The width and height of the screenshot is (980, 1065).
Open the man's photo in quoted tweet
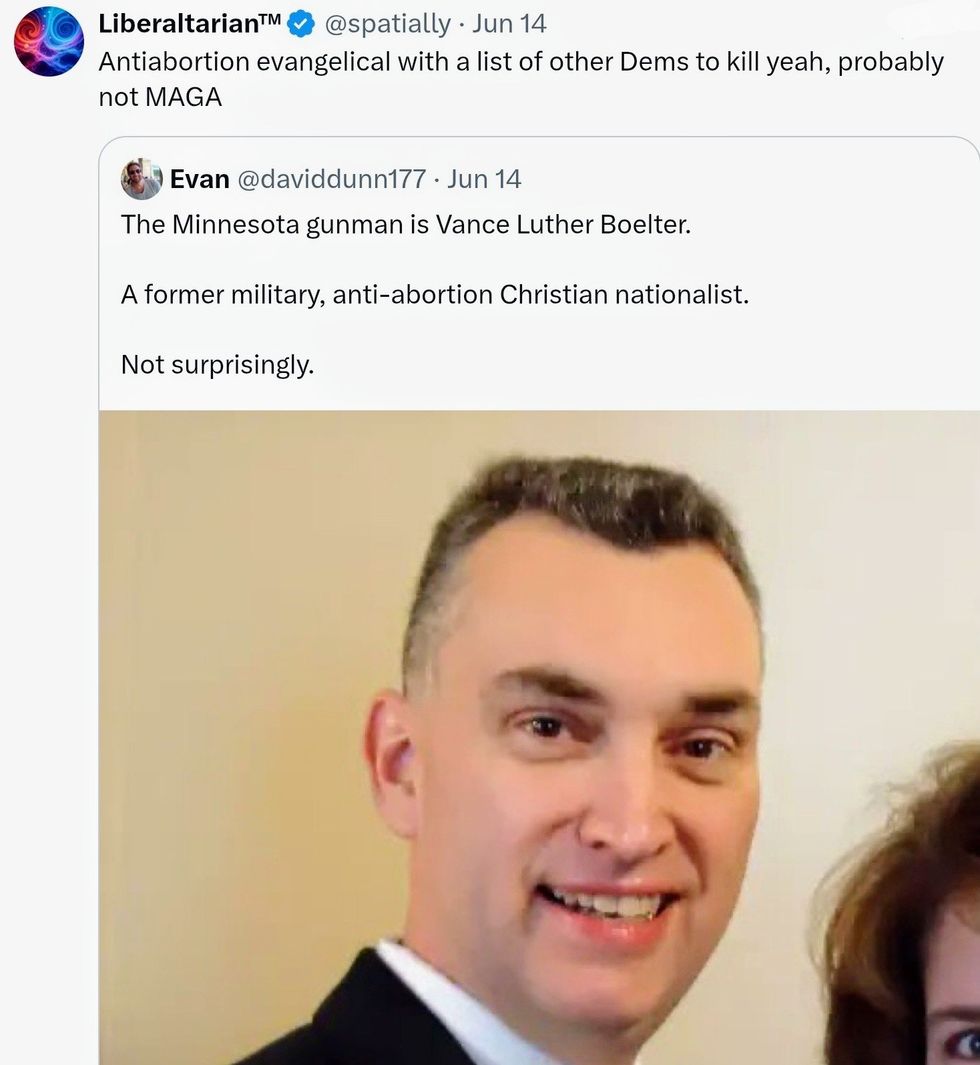coord(539,738)
